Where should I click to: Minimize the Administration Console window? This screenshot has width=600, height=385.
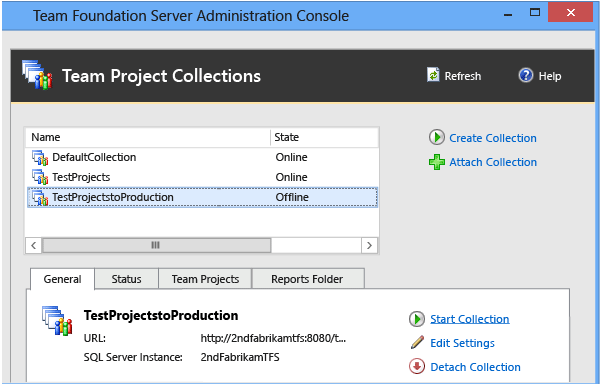tap(508, 14)
